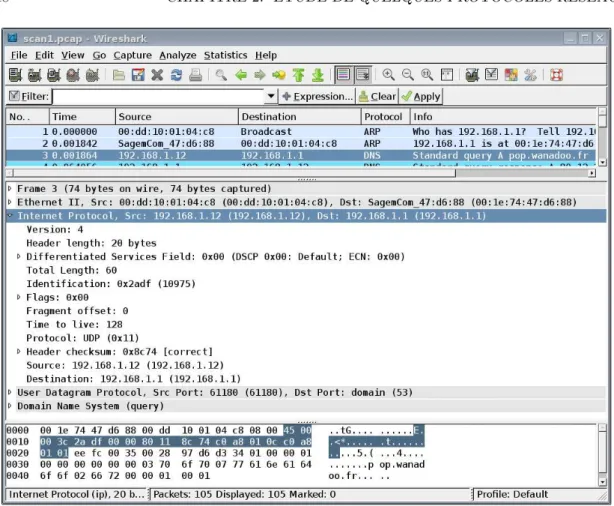Collapse the Internet Protocol tree node
Viewport: 614px width, 506px height.
point(10,215)
